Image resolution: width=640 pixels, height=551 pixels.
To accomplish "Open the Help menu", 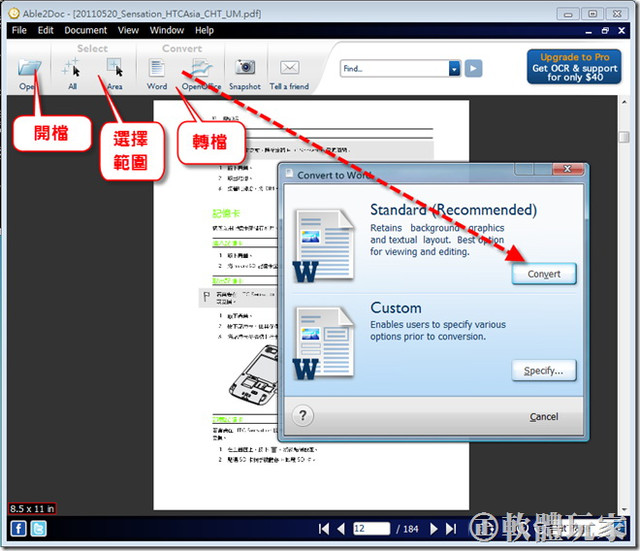I will click(x=204, y=30).
